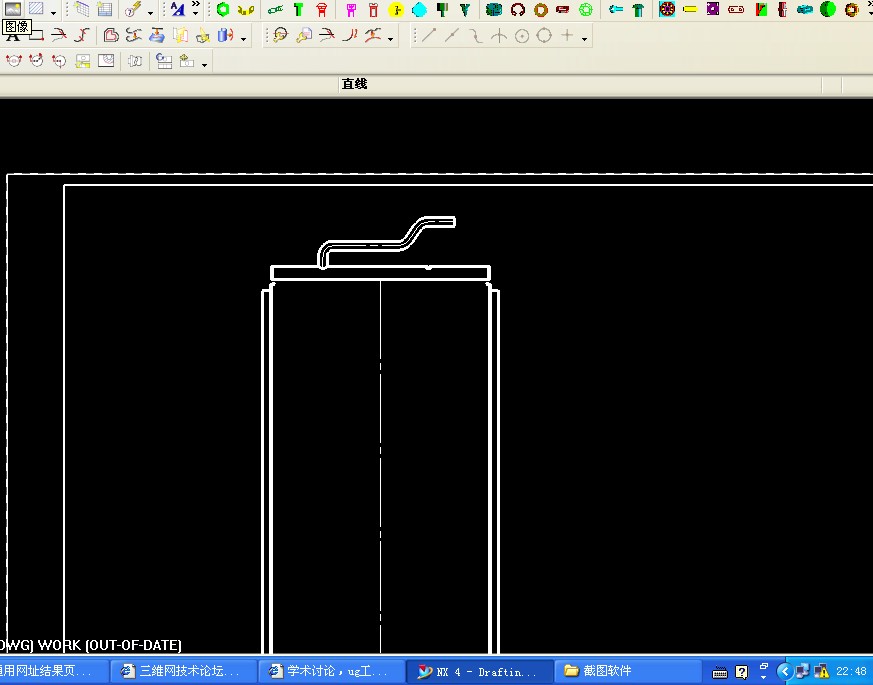Click the section view boundary icon

point(106,61)
